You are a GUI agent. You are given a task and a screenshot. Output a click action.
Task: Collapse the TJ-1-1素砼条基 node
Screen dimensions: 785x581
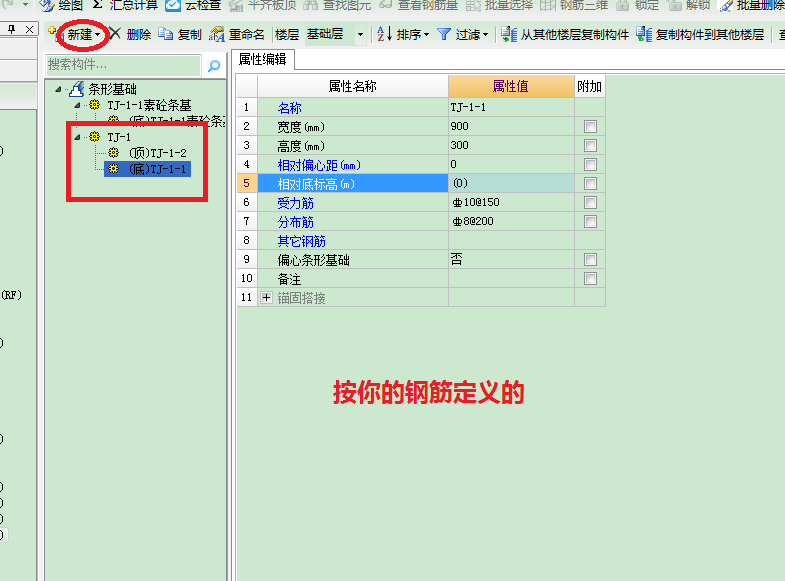(77, 105)
